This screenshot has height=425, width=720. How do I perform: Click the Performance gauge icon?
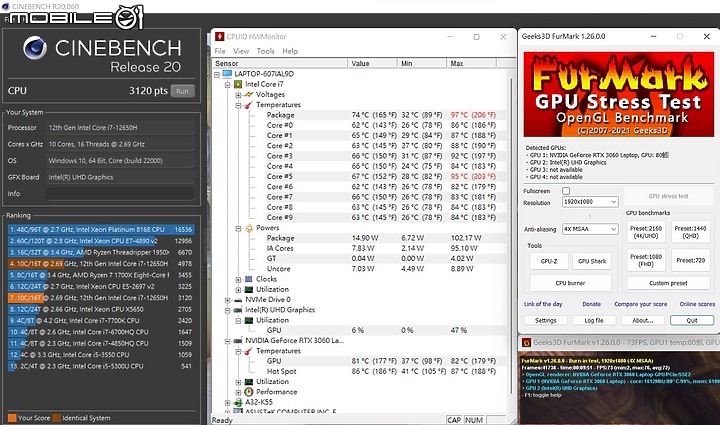pos(249,392)
